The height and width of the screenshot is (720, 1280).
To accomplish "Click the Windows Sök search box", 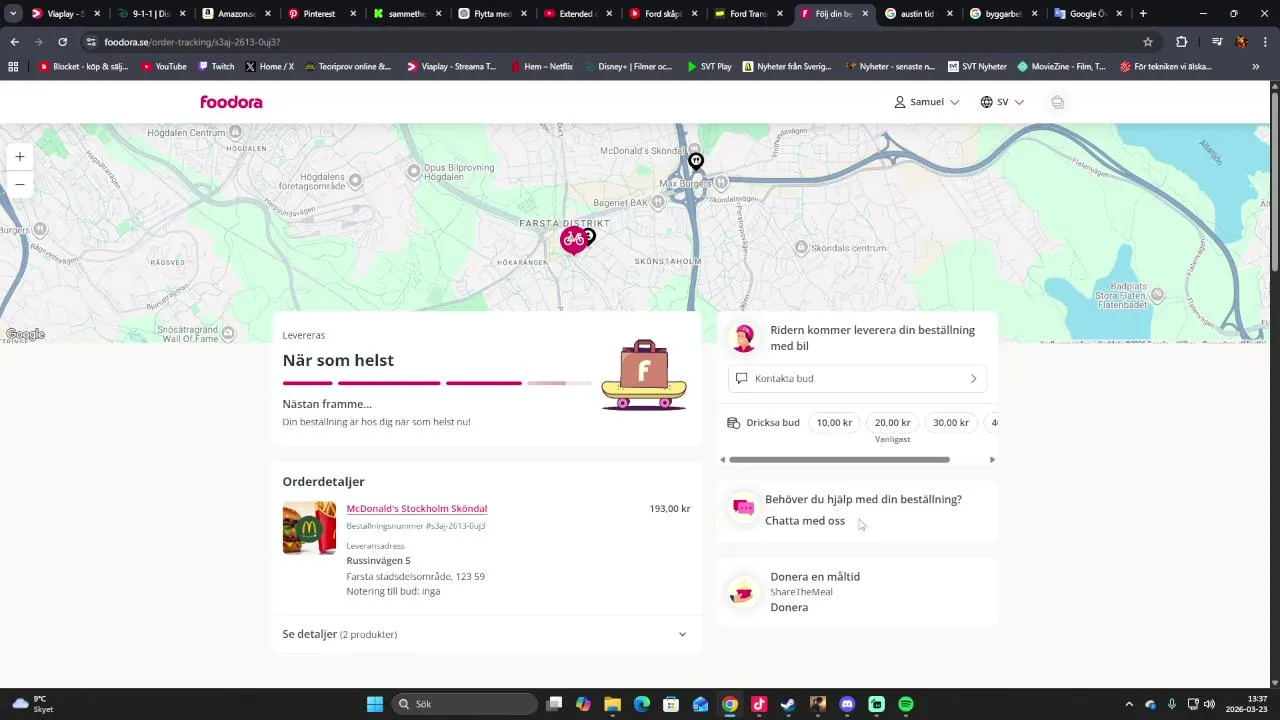I will [x=465, y=704].
